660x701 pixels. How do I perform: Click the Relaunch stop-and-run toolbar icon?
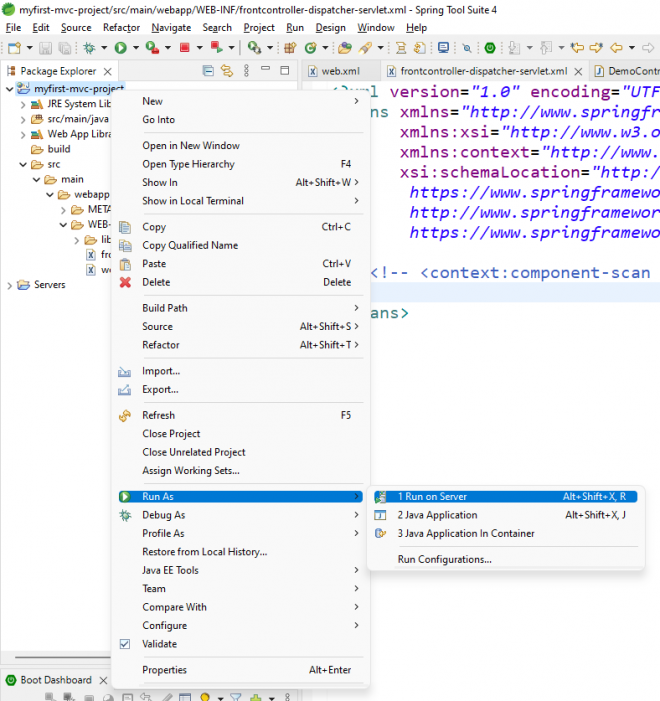pyautogui.click(x=216, y=47)
